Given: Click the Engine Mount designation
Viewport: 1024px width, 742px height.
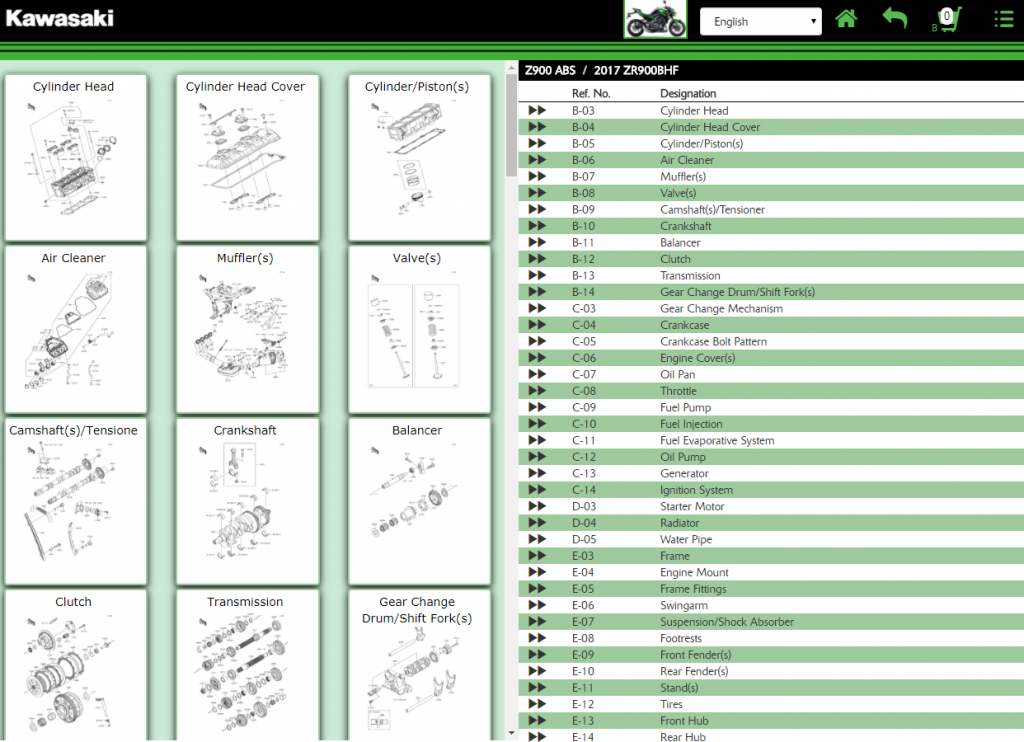Looking at the screenshot, I should (694, 572).
